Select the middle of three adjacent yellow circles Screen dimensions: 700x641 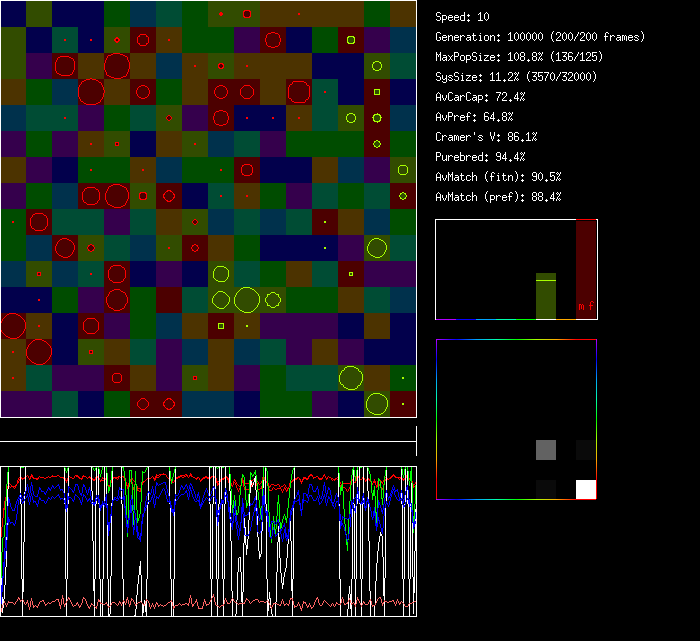point(247,299)
